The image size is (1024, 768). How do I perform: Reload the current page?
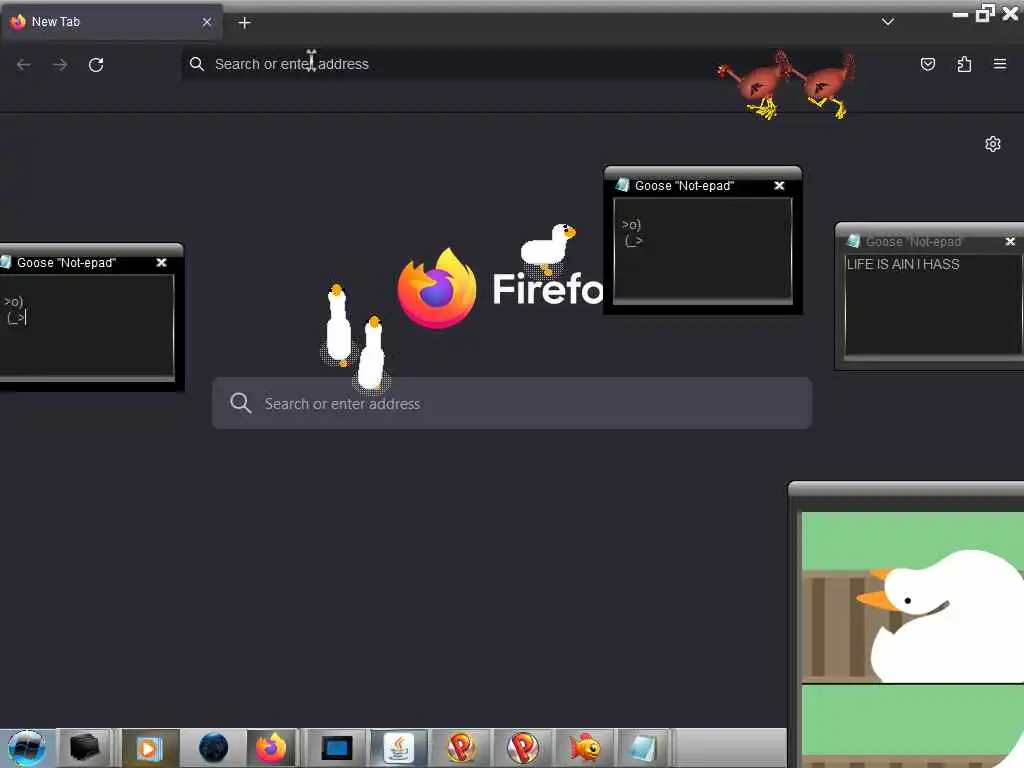96,65
